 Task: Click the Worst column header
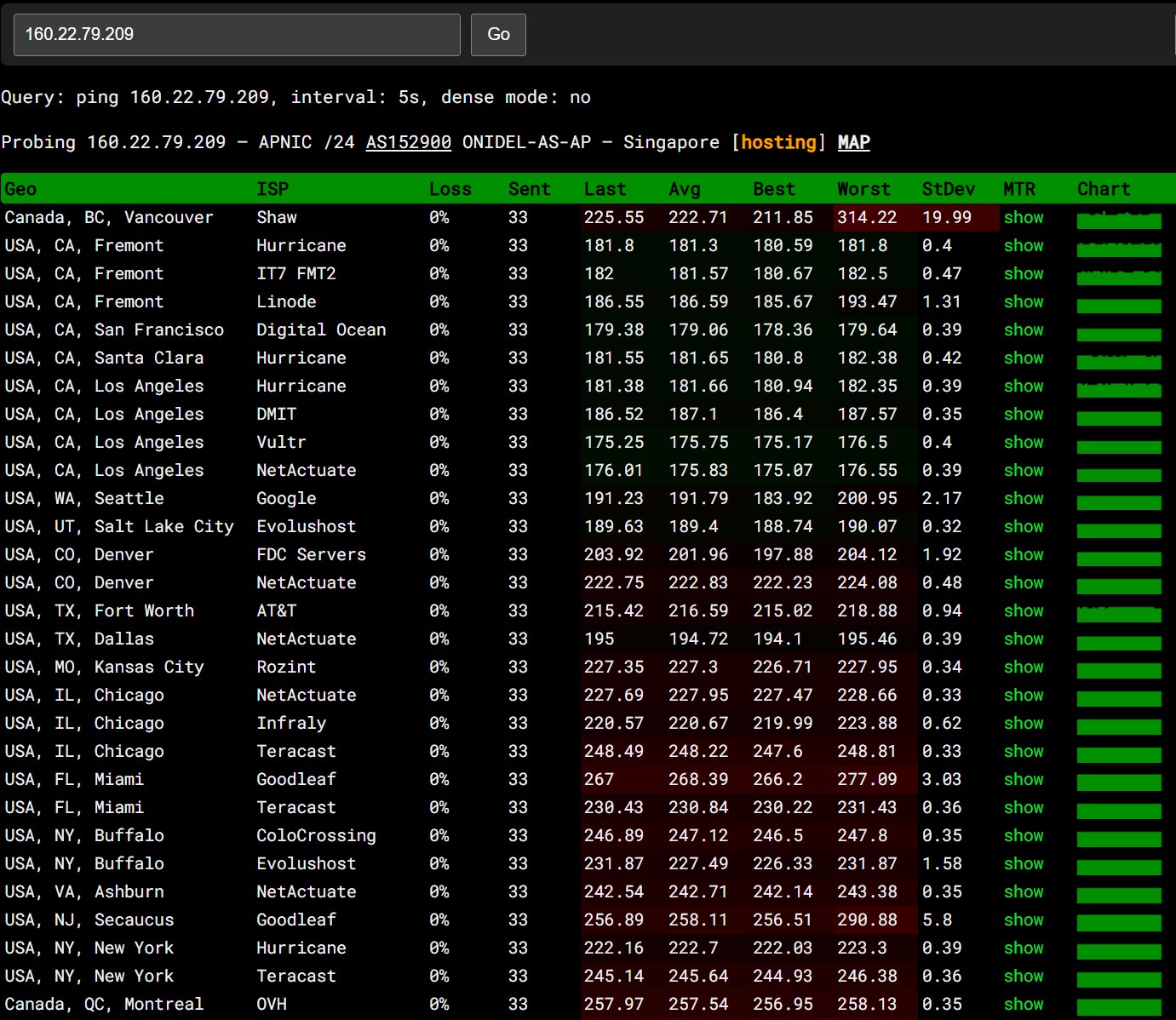point(863,189)
